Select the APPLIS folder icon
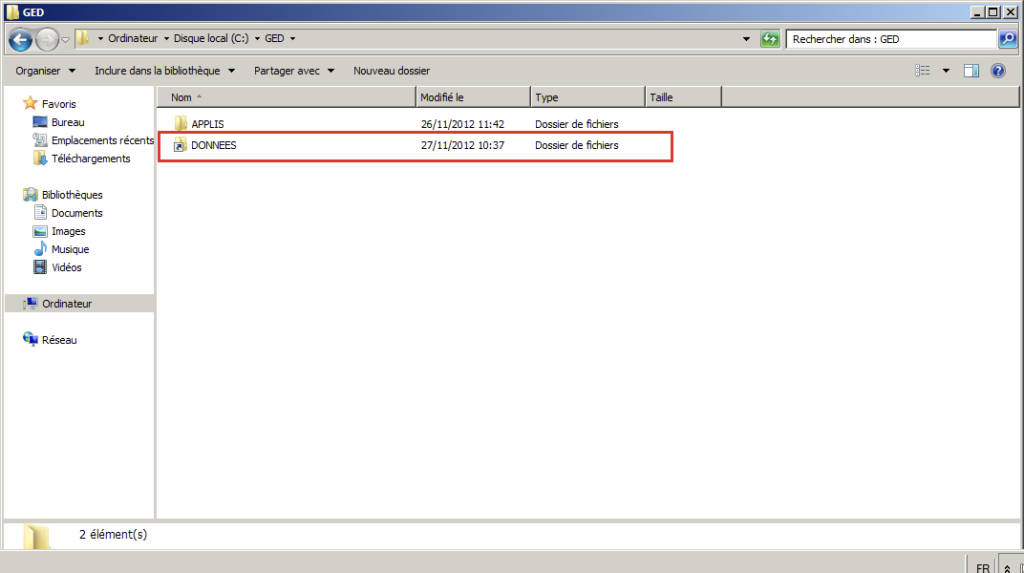Image resolution: width=1024 pixels, height=573 pixels. 180,124
